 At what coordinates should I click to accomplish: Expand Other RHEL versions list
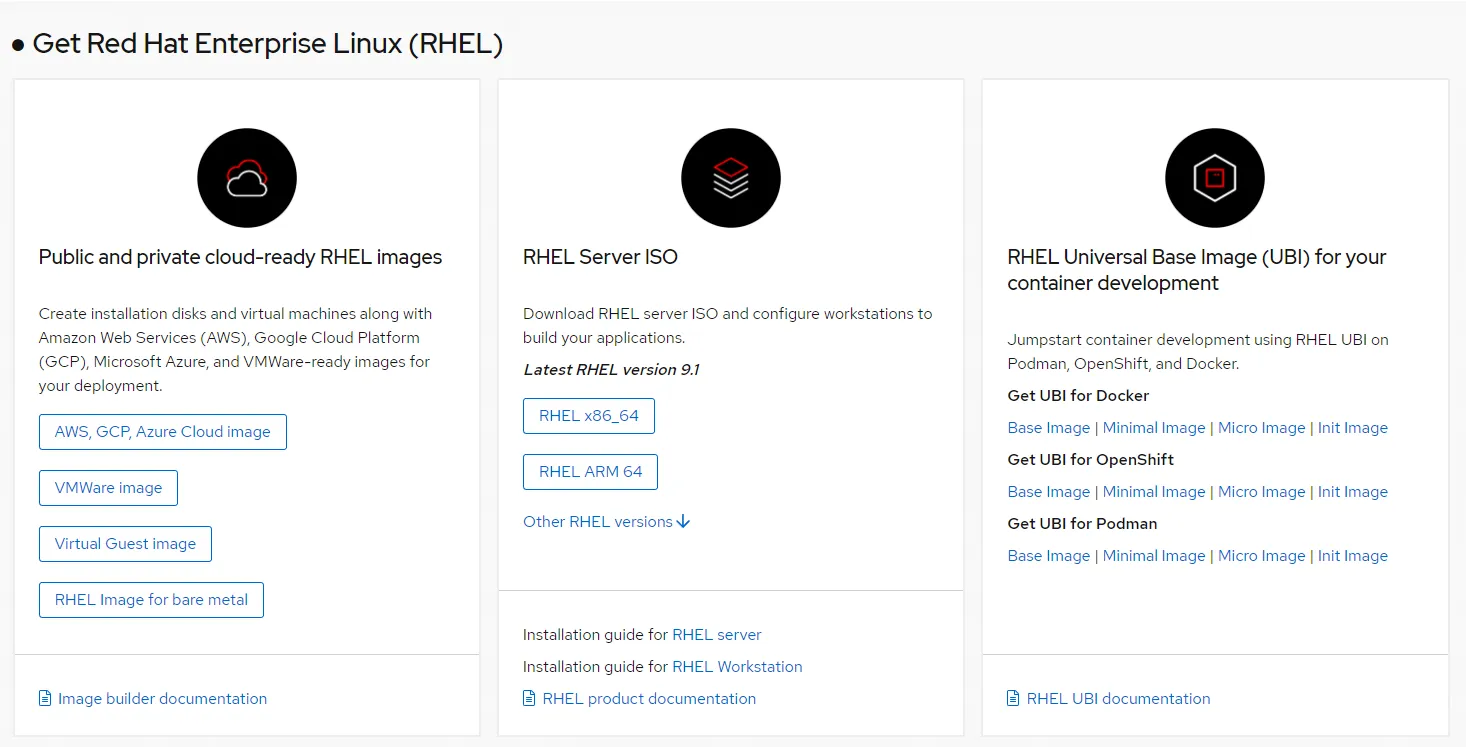coord(598,521)
